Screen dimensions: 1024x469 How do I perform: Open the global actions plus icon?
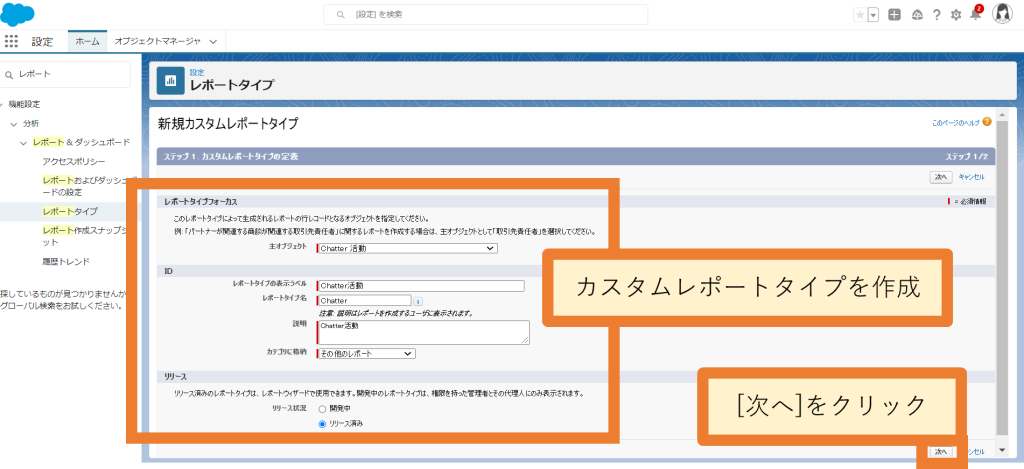(x=895, y=14)
